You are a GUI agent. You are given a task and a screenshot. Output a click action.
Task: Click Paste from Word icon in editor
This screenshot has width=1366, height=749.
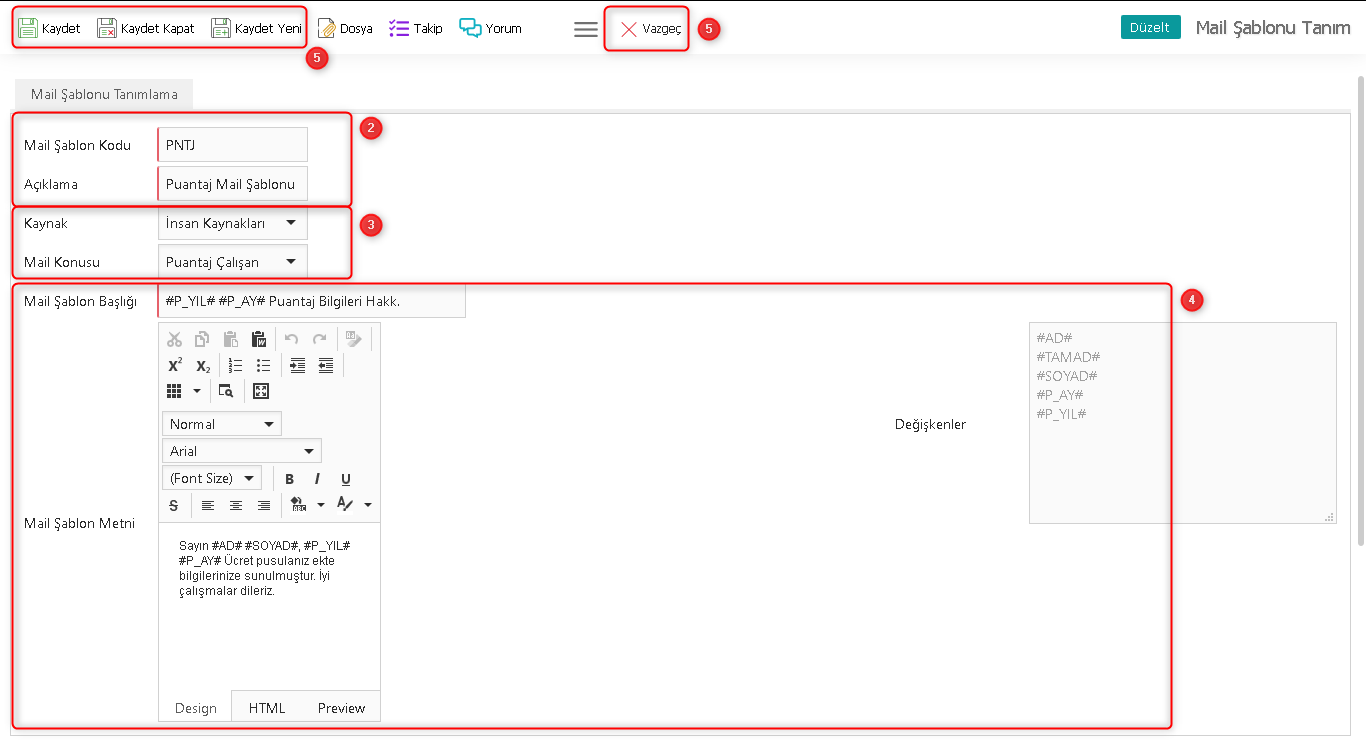coord(259,339)
